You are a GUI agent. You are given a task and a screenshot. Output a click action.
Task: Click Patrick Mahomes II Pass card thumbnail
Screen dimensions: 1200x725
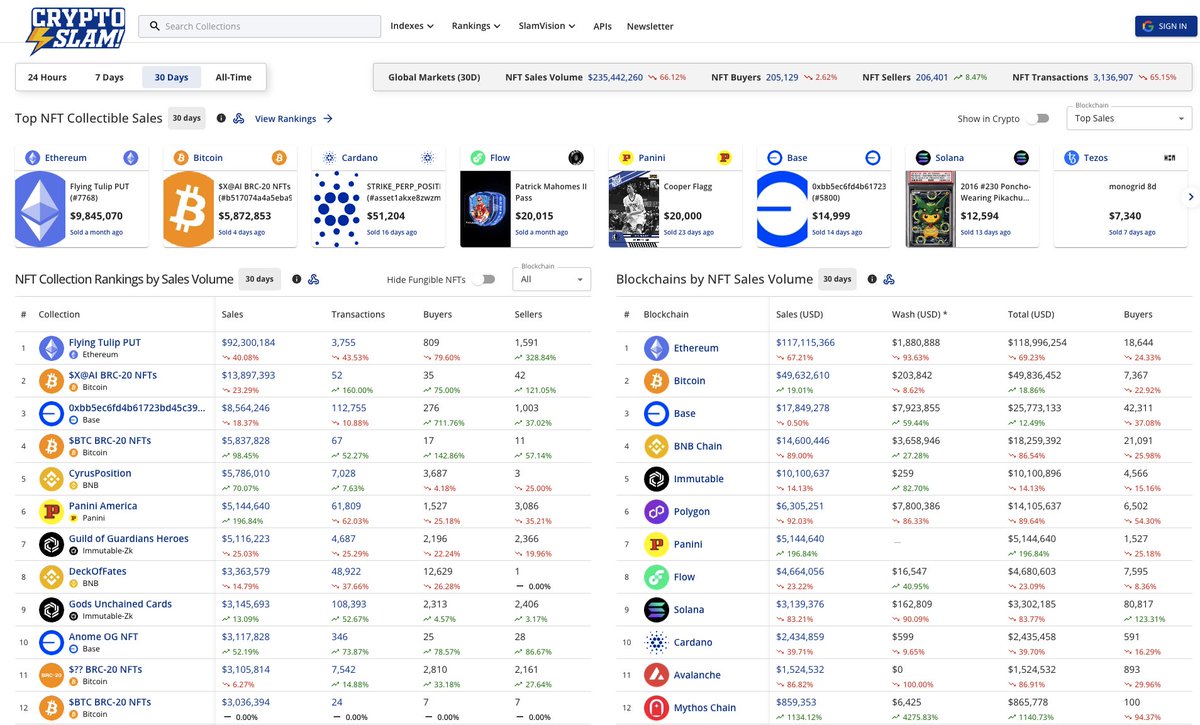pos(485,209)
